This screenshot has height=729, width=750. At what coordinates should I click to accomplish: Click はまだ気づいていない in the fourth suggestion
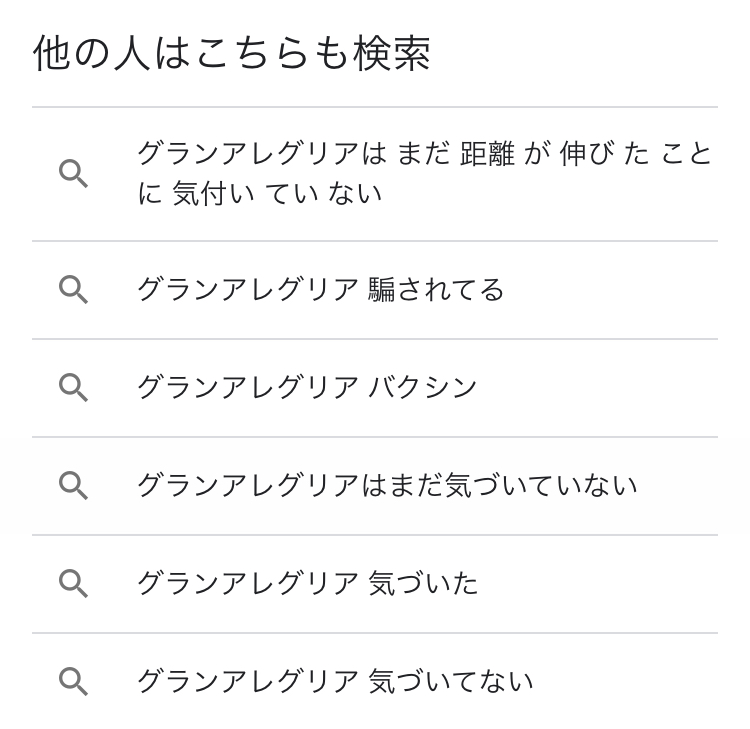point(498,485)
